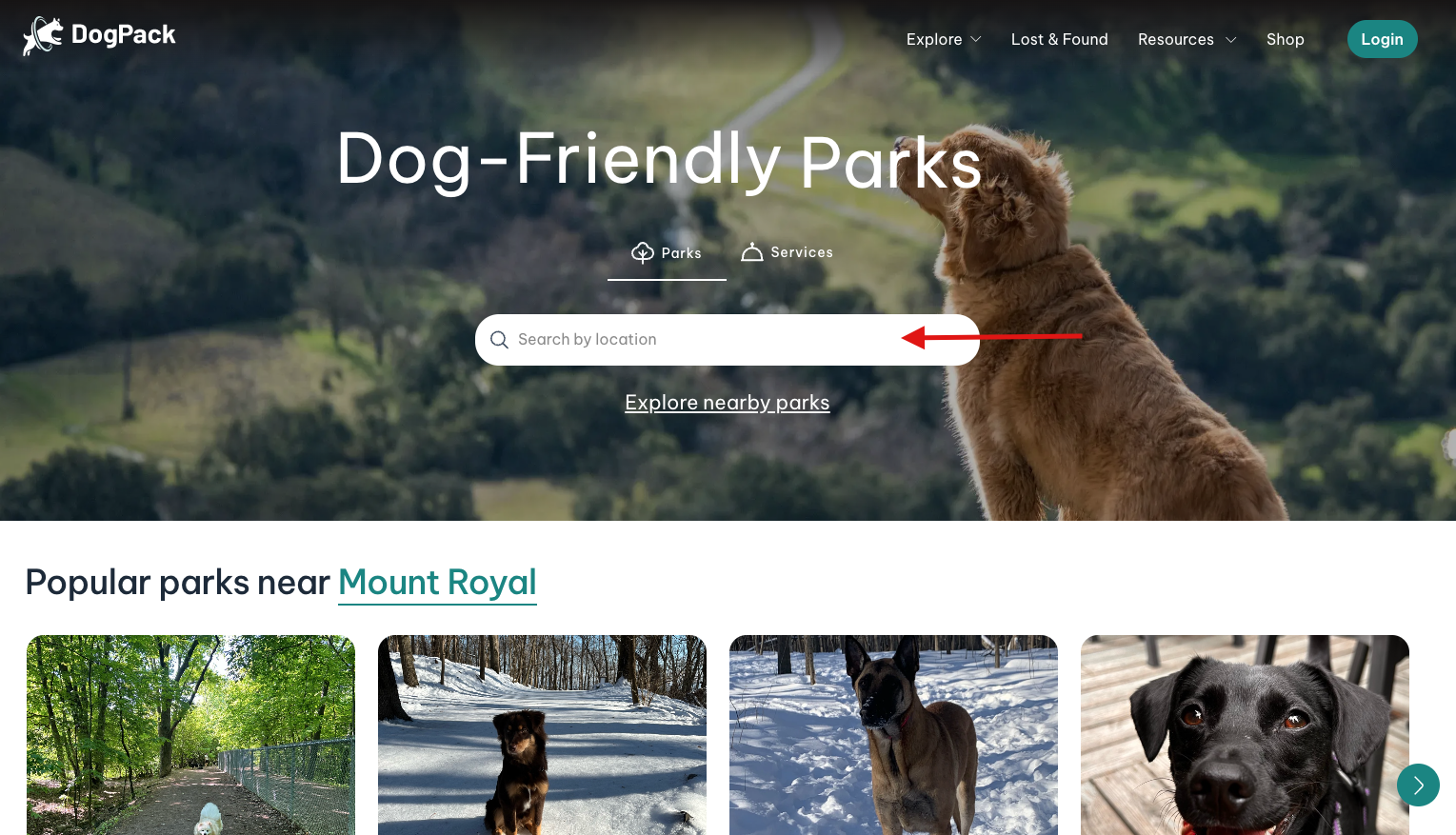This screenshot has width=1456, height=835.
Task: Change the location via Mount Royal link
Action: [437, 583]
